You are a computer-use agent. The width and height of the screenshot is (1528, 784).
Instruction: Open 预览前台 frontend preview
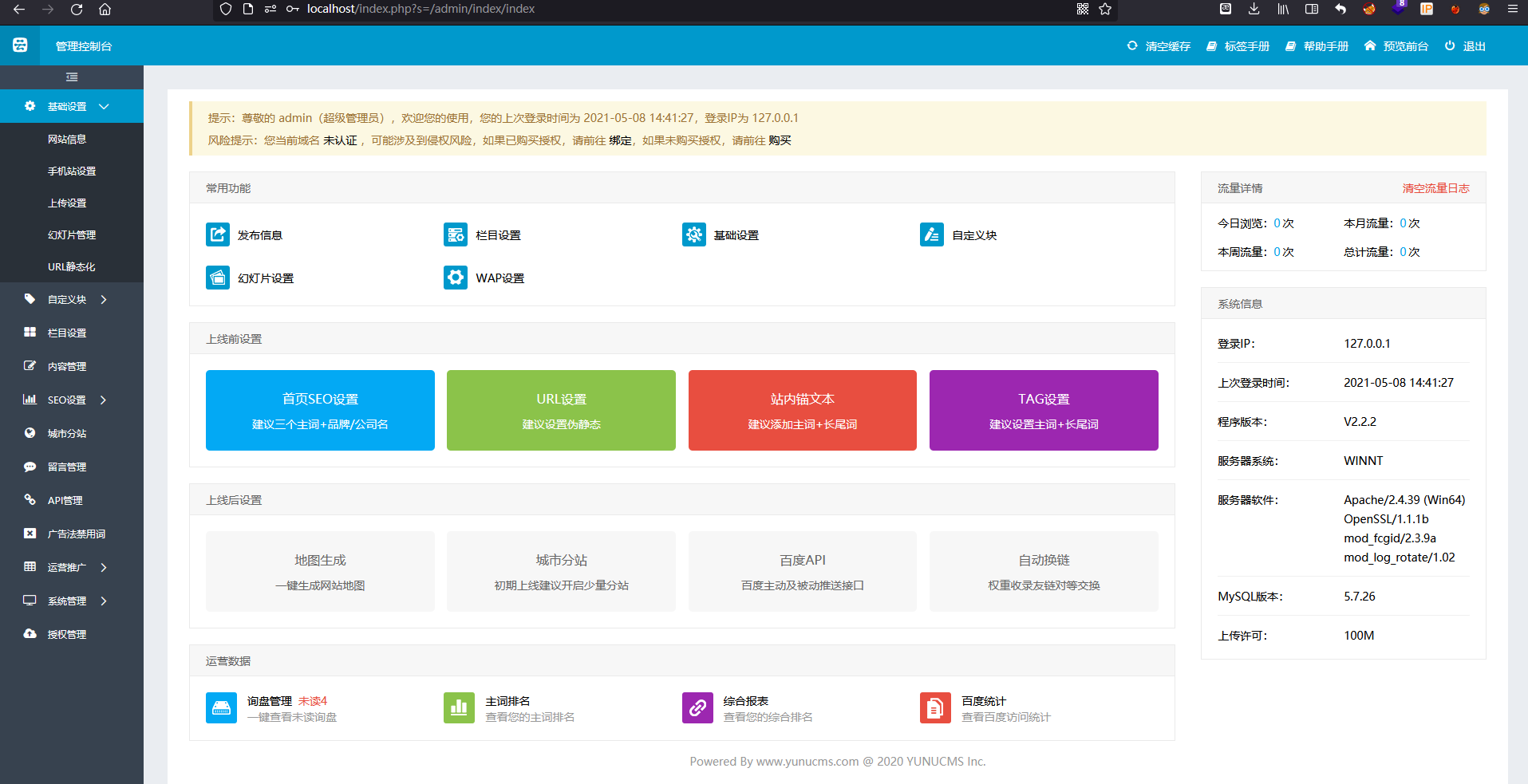pyautogui.click(x=1396, y=46)
